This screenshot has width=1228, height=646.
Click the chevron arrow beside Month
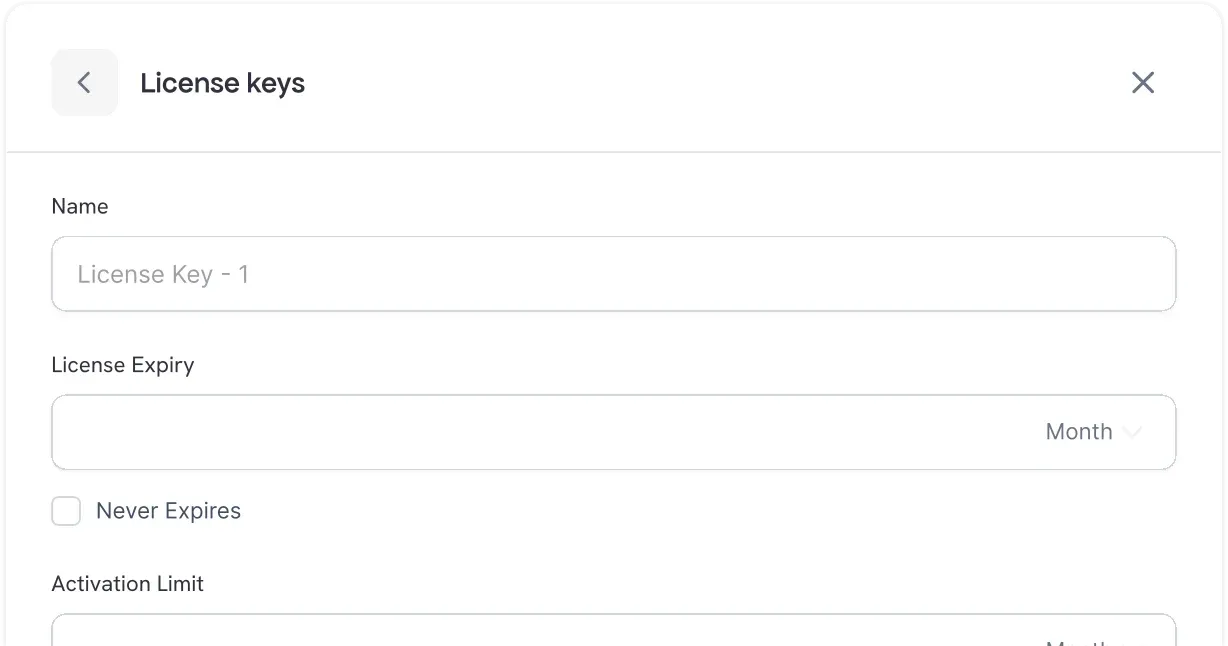tap(1132, 432)
